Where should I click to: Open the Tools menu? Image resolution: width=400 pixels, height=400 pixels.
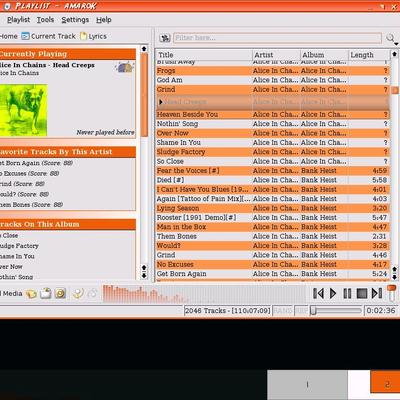(x=45, y=20)
